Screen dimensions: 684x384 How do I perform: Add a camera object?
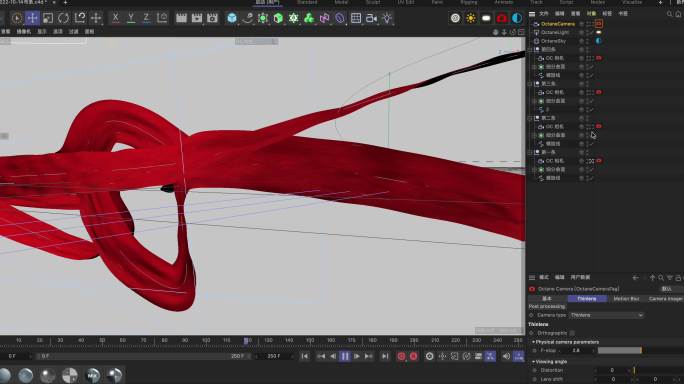[371, 18]
